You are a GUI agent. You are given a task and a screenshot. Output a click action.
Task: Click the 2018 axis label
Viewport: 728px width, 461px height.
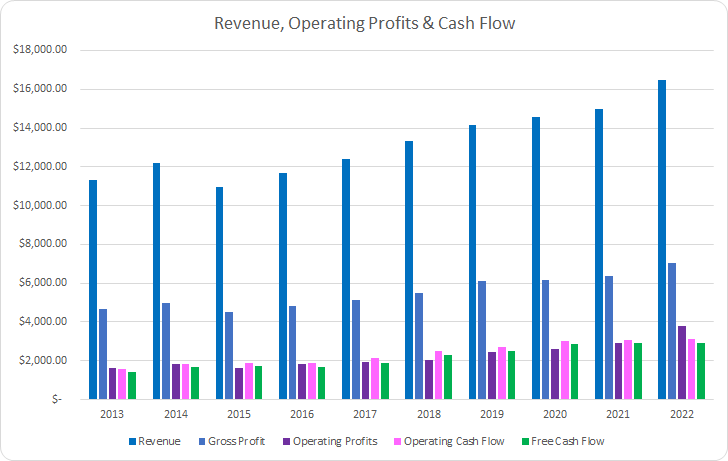click(x=429, y=414)
